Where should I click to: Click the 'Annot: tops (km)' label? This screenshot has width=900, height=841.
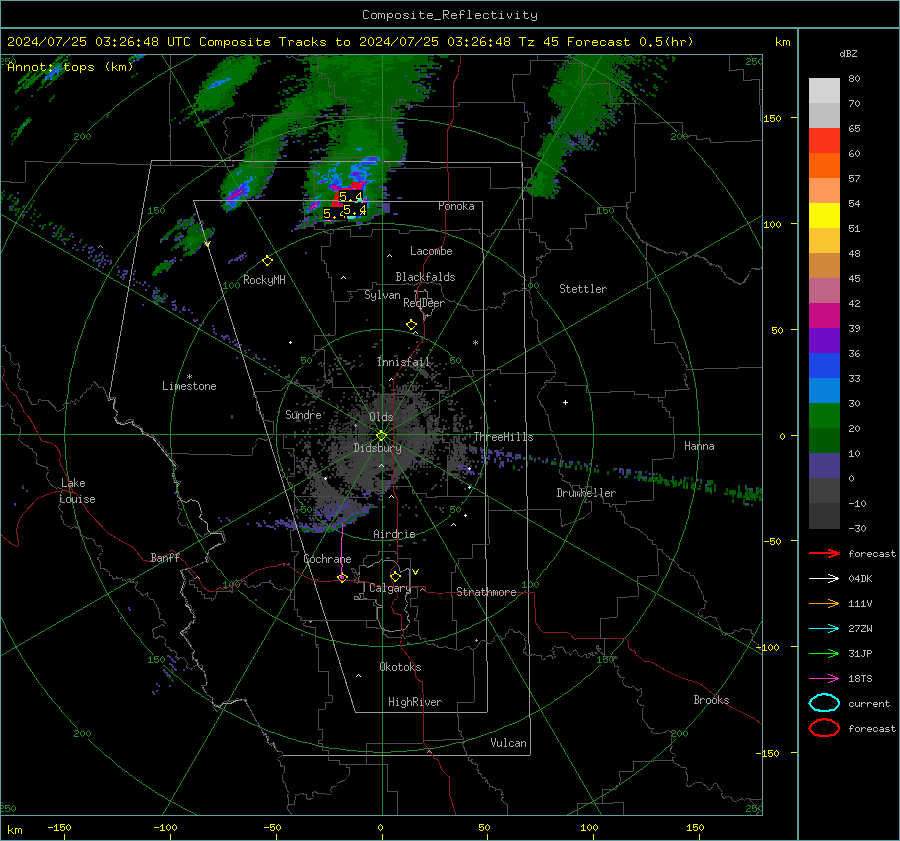[70, 67]
